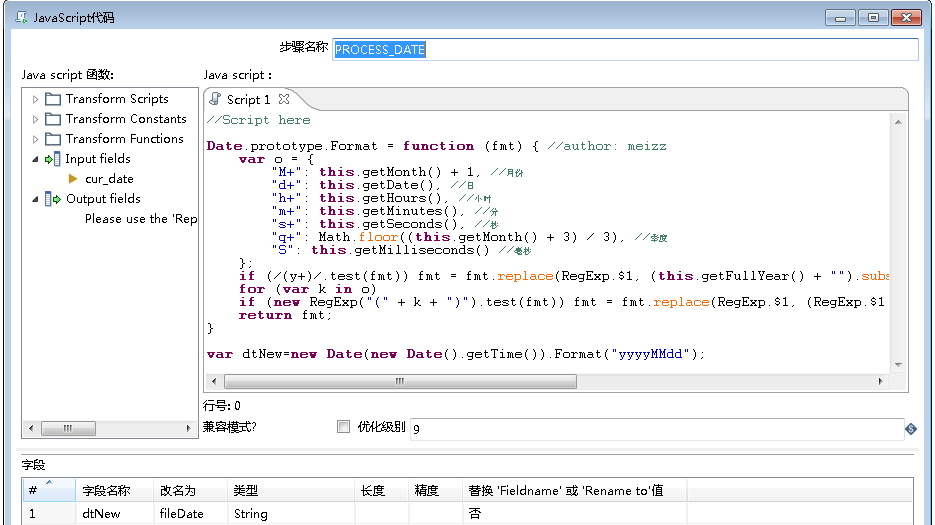Viewport: 935px width, 525px height.
Task: Sort by the # column header
Action: [40, 490]
